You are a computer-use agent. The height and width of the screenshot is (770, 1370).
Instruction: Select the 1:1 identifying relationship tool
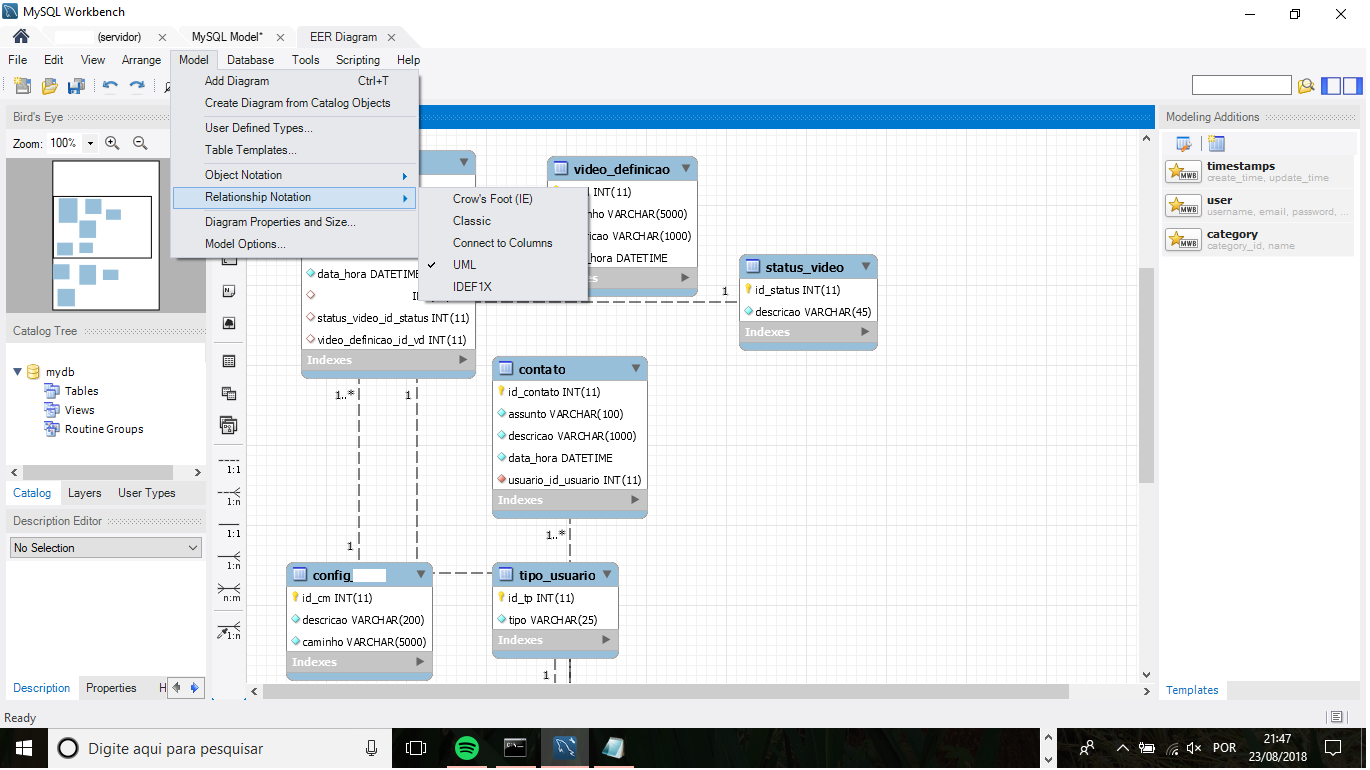(x=230, y=528)
